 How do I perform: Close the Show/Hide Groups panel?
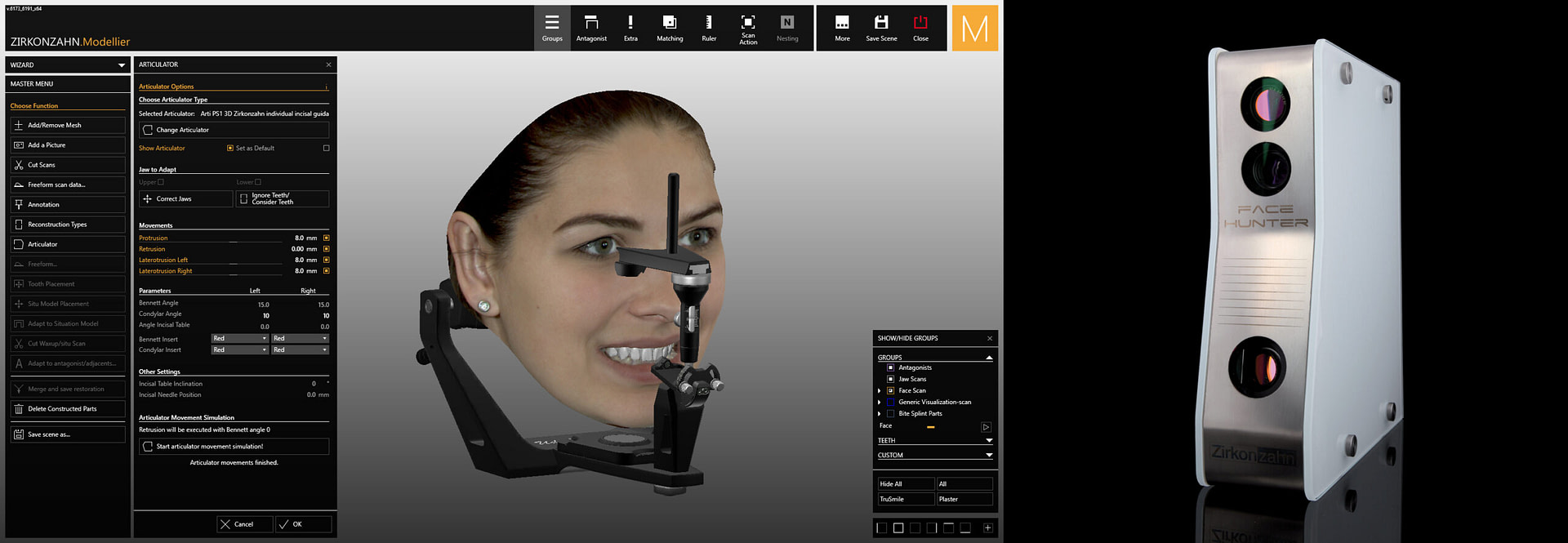point(990,338)
